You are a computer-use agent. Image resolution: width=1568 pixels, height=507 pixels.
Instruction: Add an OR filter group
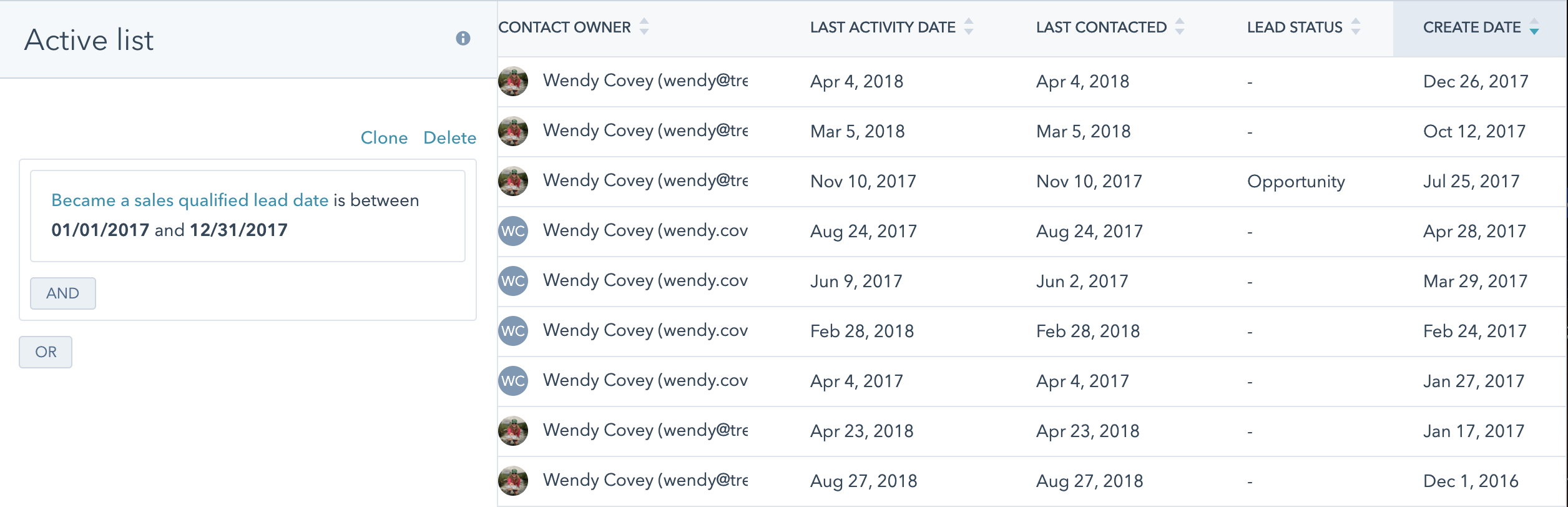(x=46, y=352)
